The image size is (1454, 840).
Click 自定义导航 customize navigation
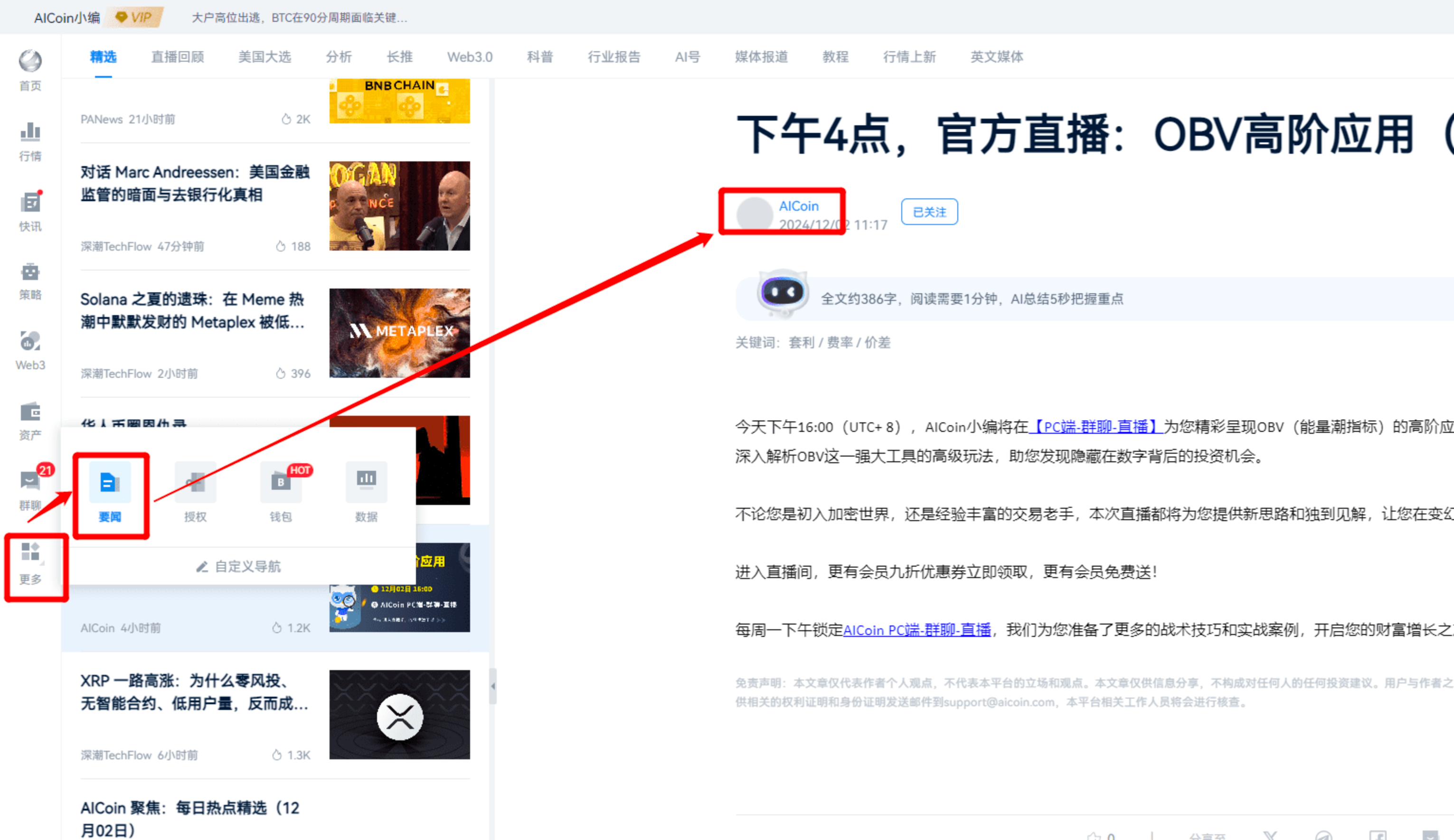[239, 567]
